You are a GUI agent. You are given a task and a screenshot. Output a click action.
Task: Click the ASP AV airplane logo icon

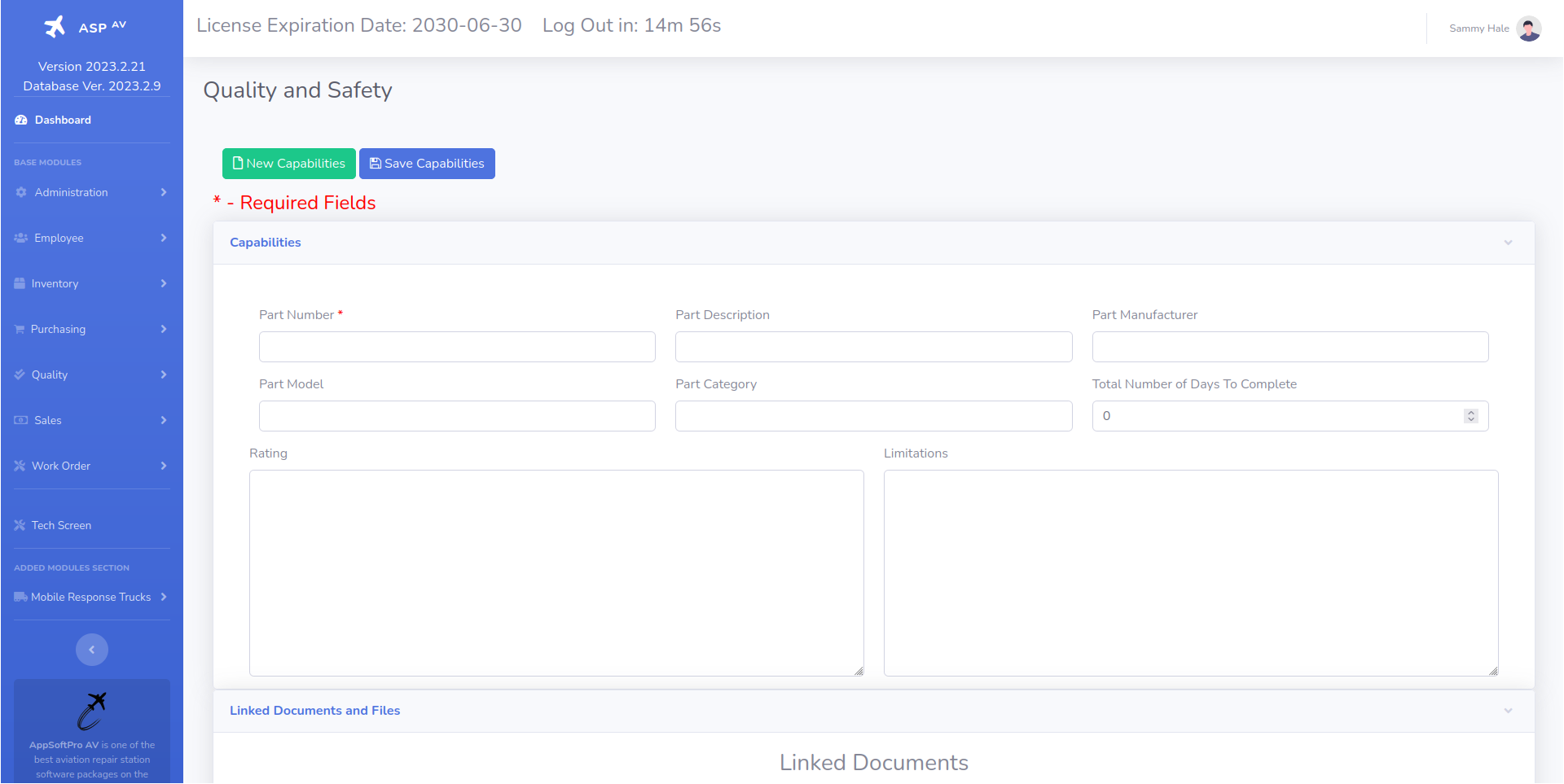coord(55,27)
